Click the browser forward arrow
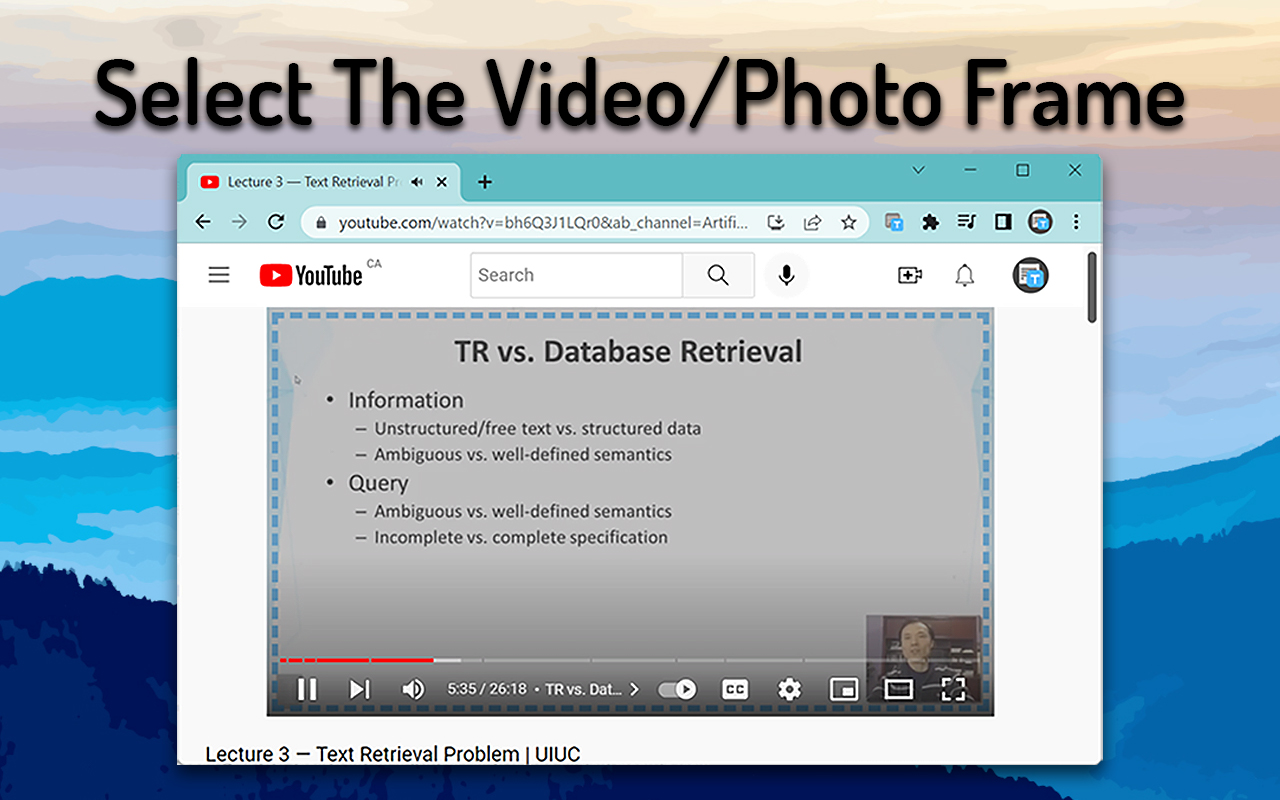The width and height of the screenshot is (1280, 800). pyautogui.click(x=239, y=222)
